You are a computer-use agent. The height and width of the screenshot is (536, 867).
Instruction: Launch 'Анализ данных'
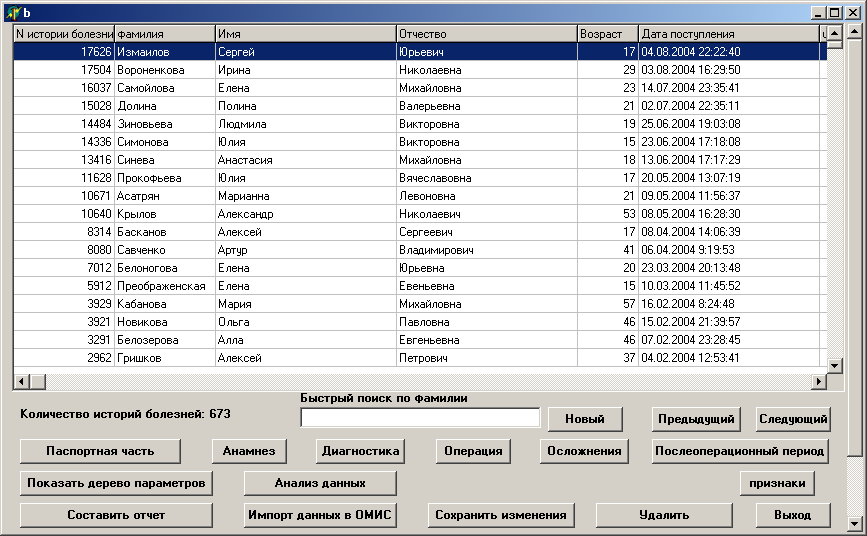[x=320, y=483]
